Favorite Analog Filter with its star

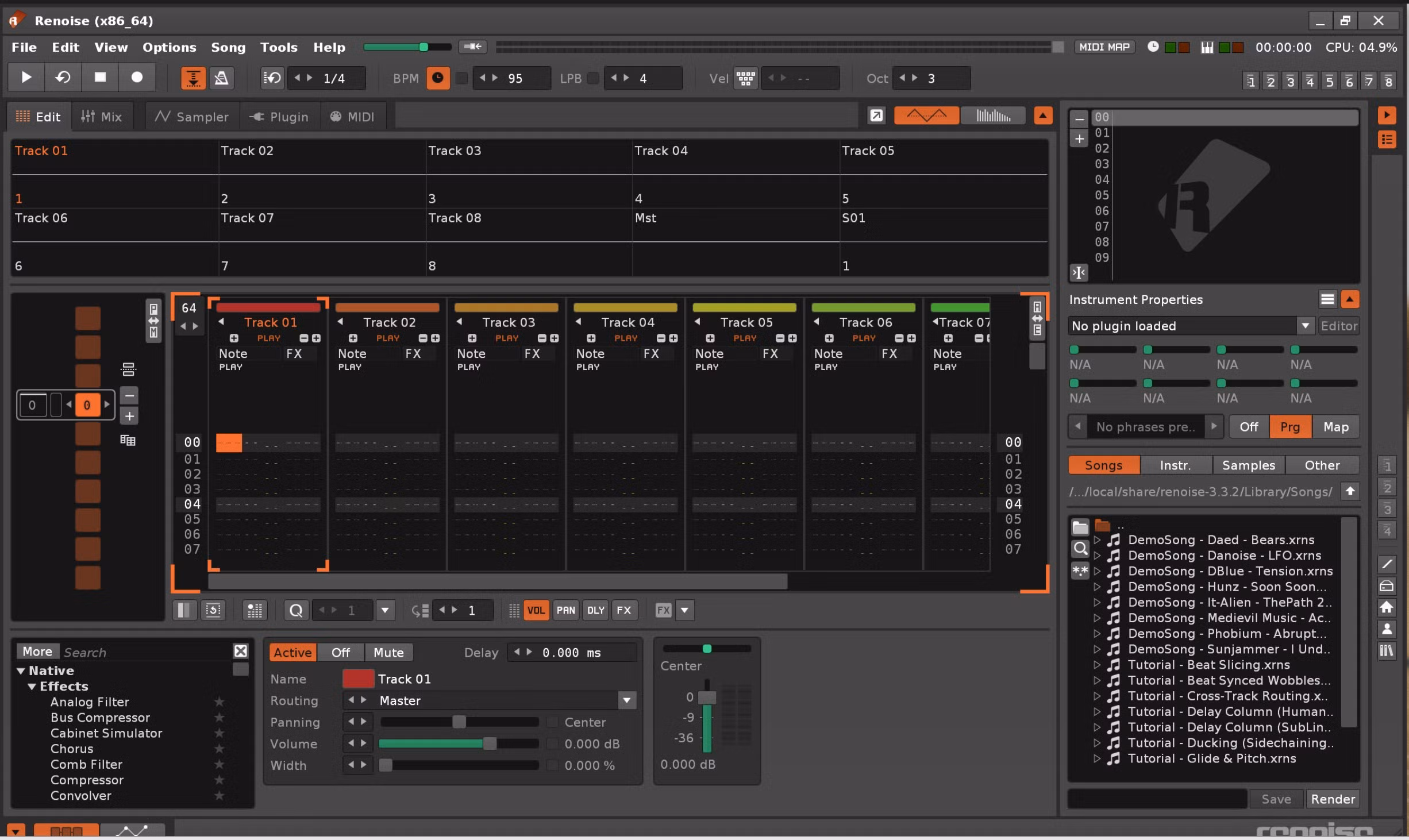[x=219, y=702]
